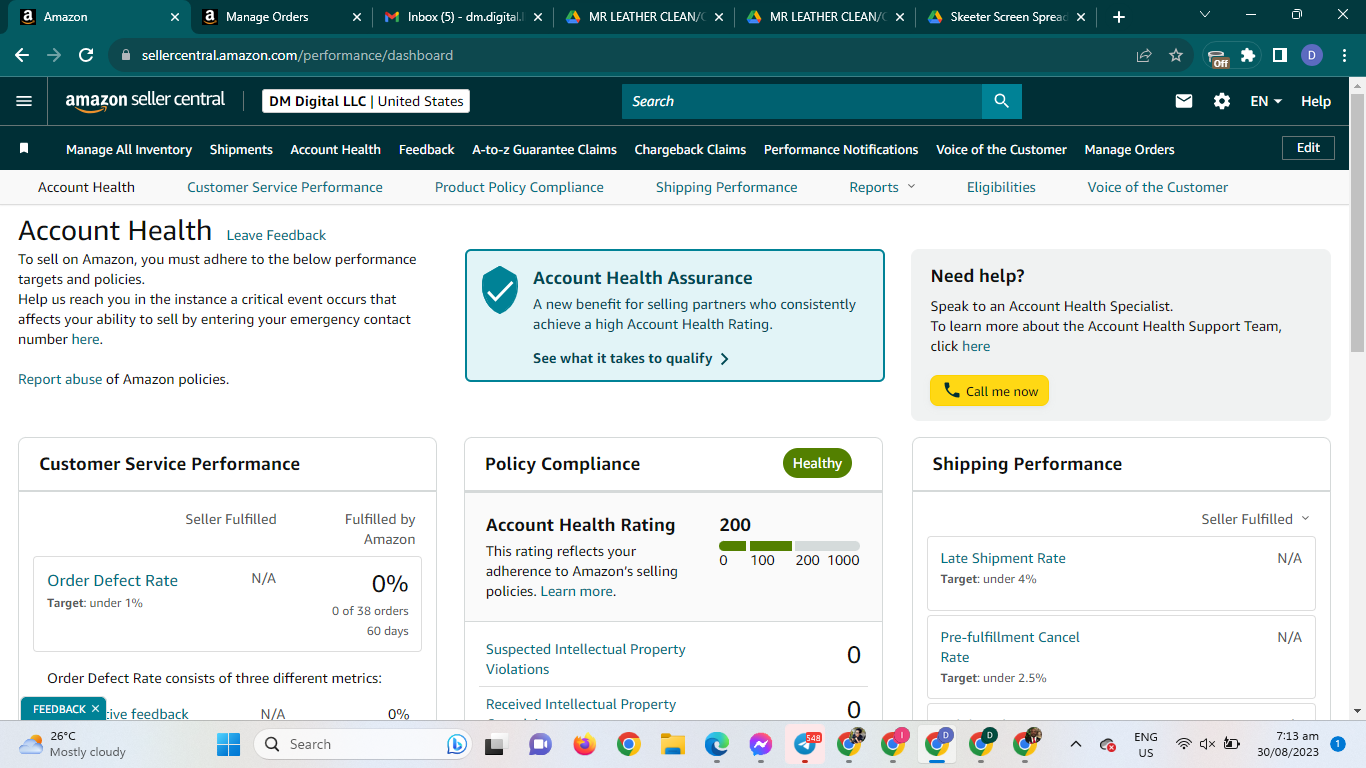
Task: Share this page using the address bar icon
Action: point(1144,55)
